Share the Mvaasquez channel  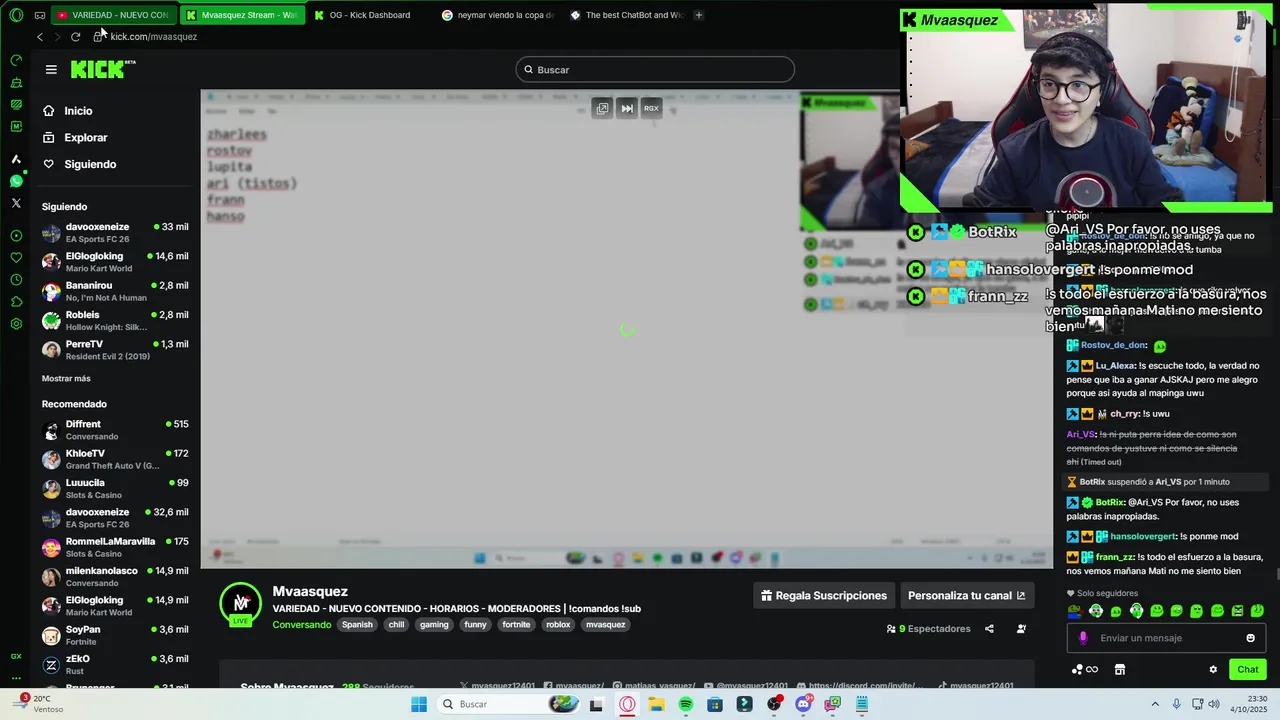coord(989,629)
